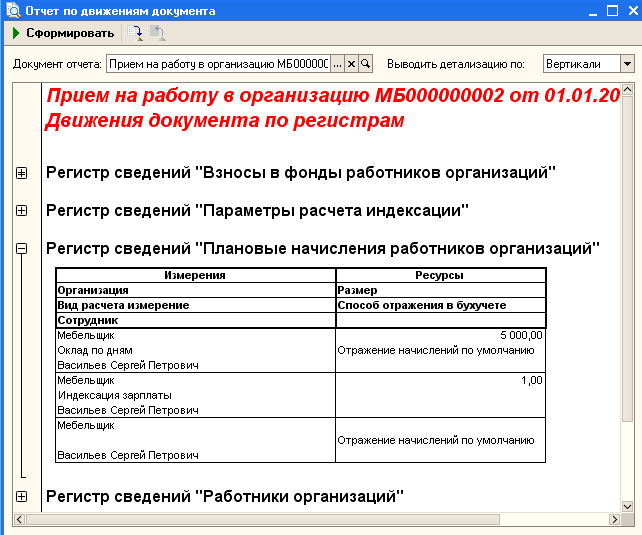Click Способ отражения в бухучете header cell
642x535 pixels.
click(441, 305)
